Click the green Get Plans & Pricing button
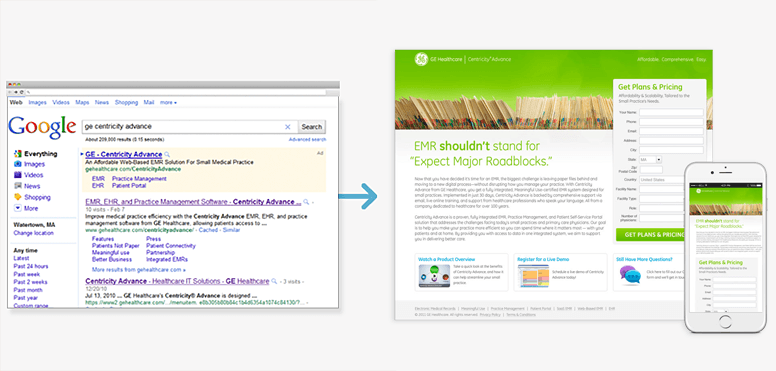The height and width of the screenshot is (371, 776). 650,234
